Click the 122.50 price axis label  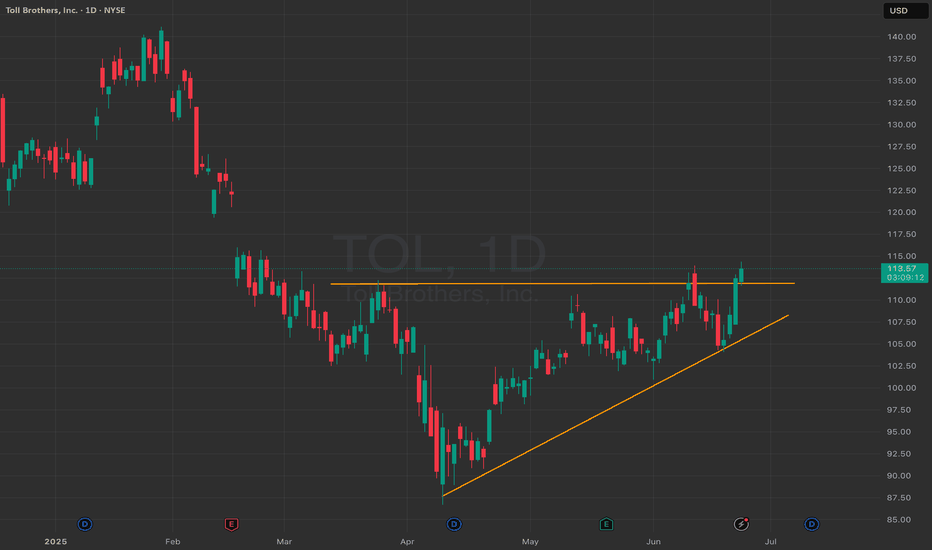coord(901,191)
